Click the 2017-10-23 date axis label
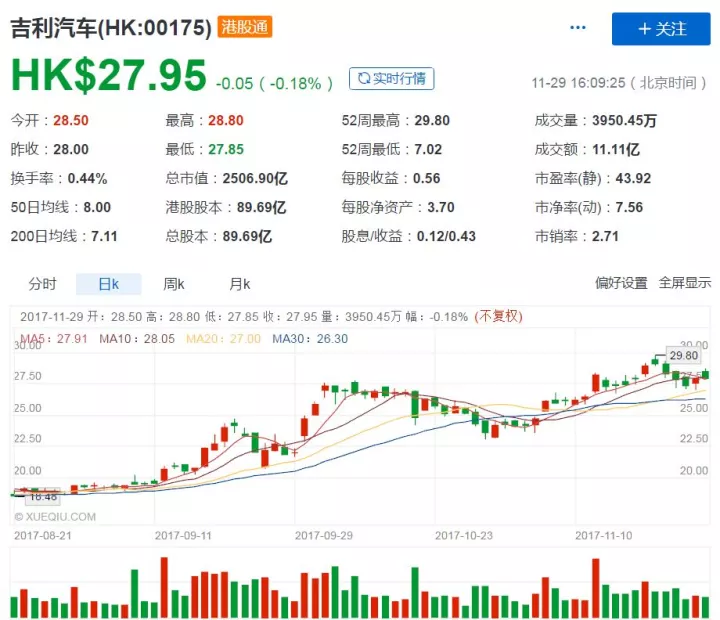720x620 pixels. (464, 535)
